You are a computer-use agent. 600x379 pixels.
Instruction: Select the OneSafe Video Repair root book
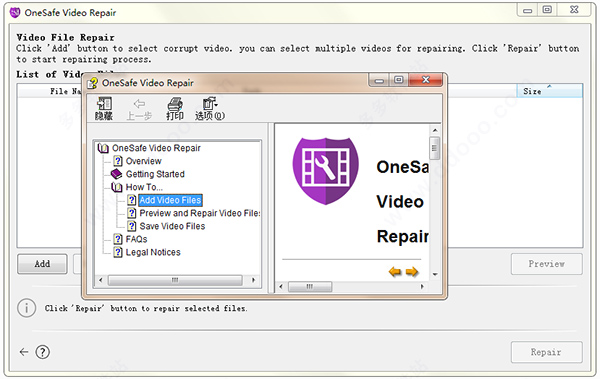pos(156,148)
